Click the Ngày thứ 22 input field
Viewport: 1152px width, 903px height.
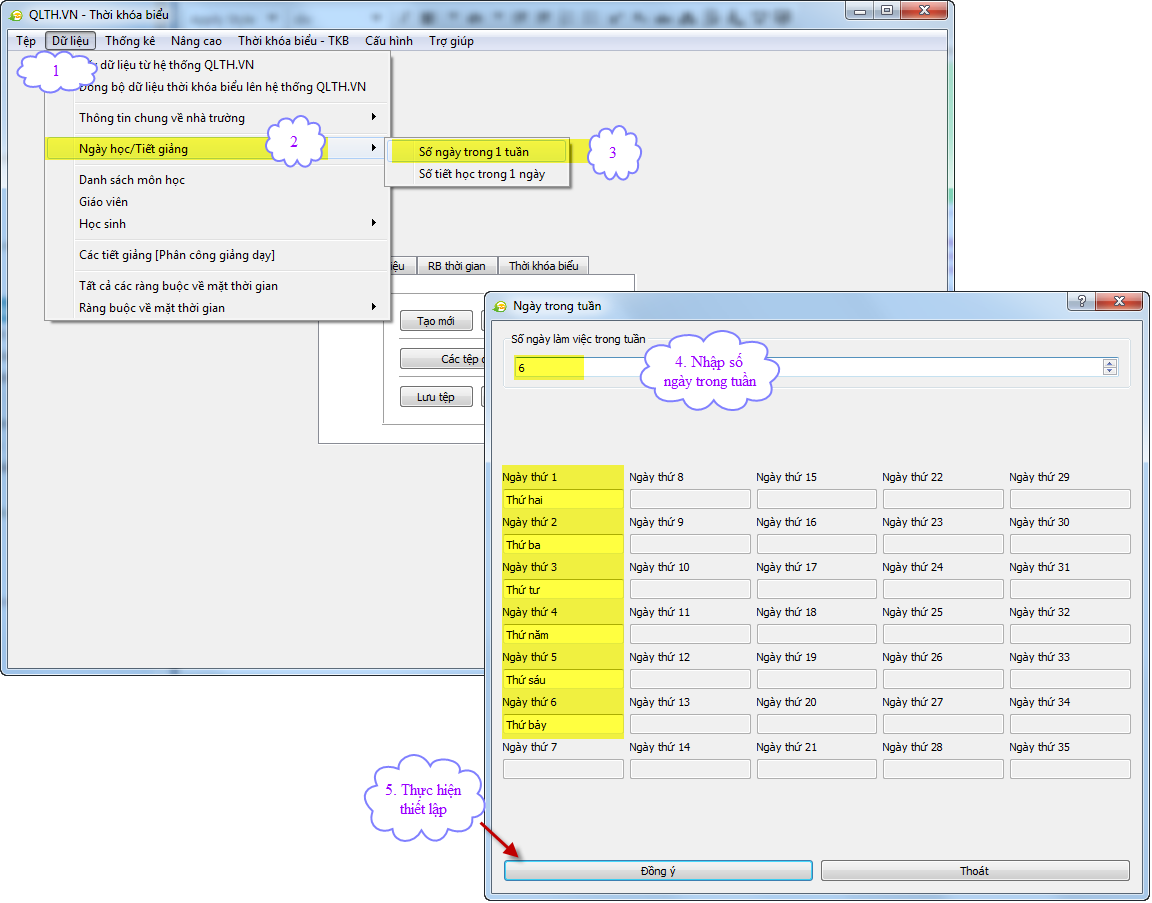[x=943, y=500]
